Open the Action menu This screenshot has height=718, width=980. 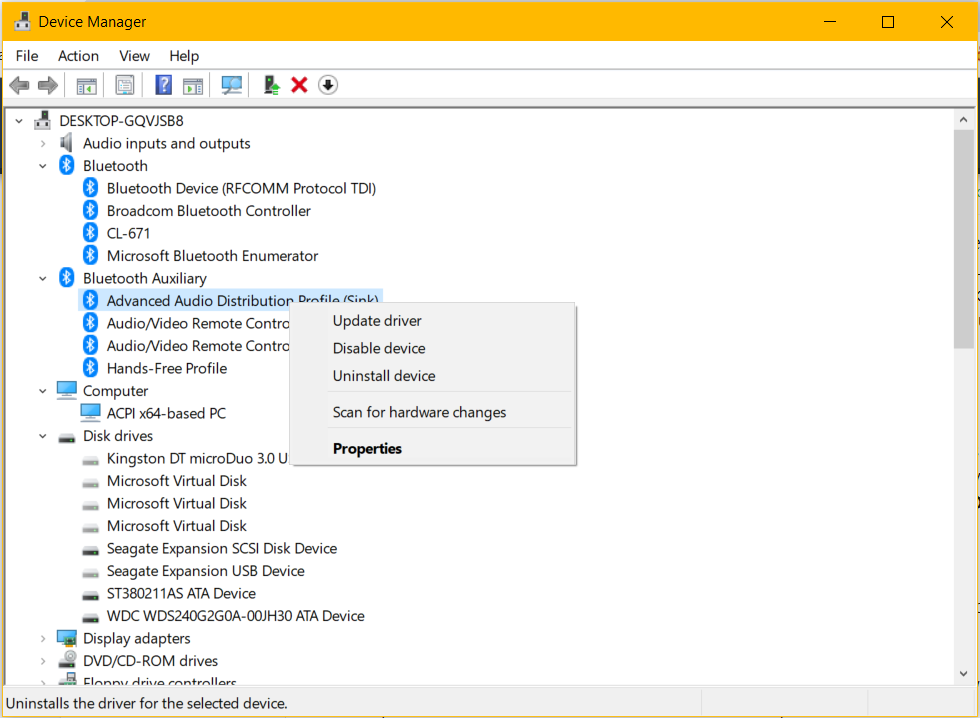coord(78,56)
